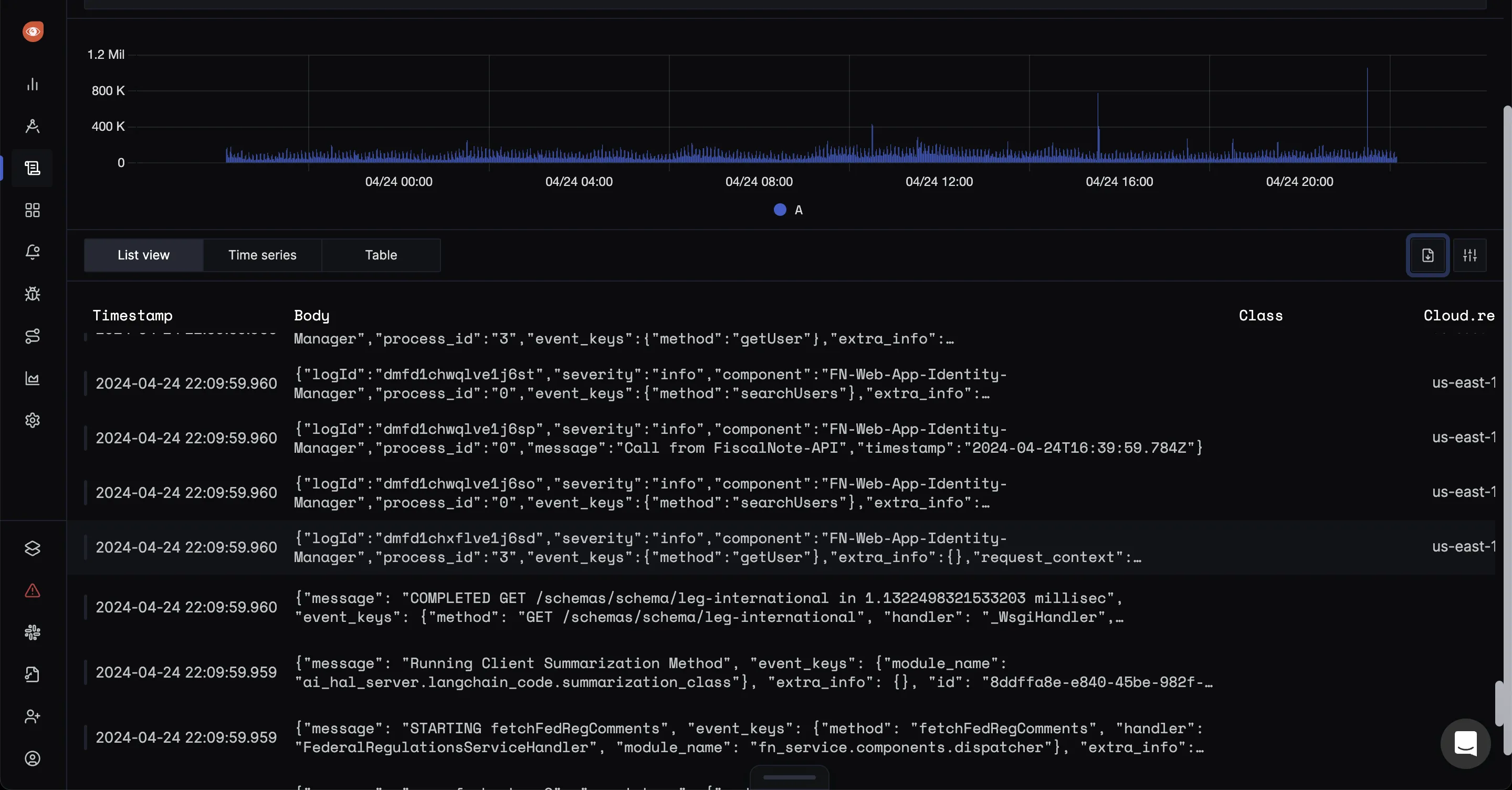Screen dimensions: 1512x790
Task: Click the stacked layers icon in sidebar
Action: (x=32, y=548)
